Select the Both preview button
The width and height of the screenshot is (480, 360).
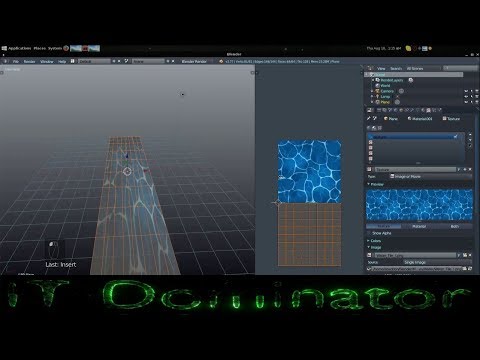(x=455, y=226)
